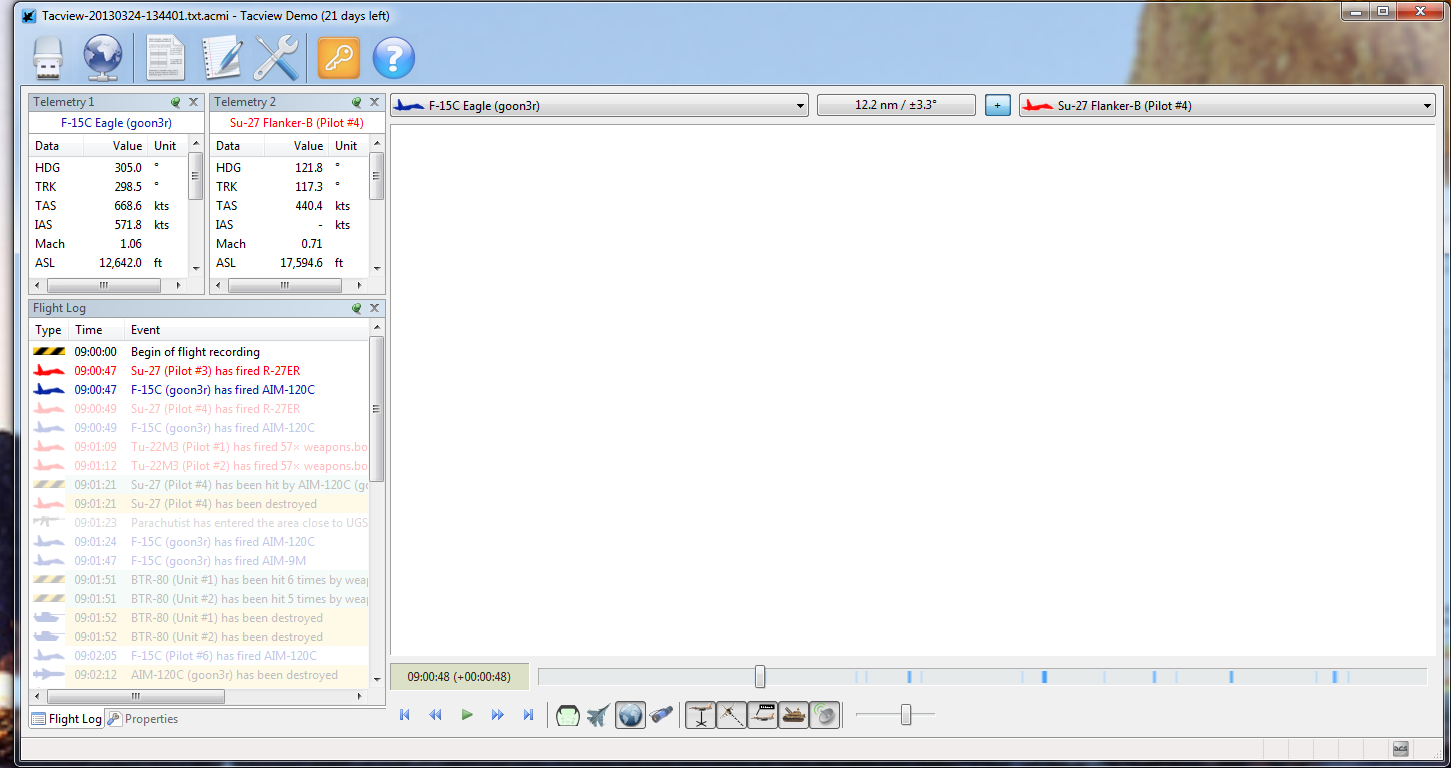Image resolution: width=1451 pixels, height=768 pixels.
Task: Click the blue telescope view icon
Action: pos(661,715)
